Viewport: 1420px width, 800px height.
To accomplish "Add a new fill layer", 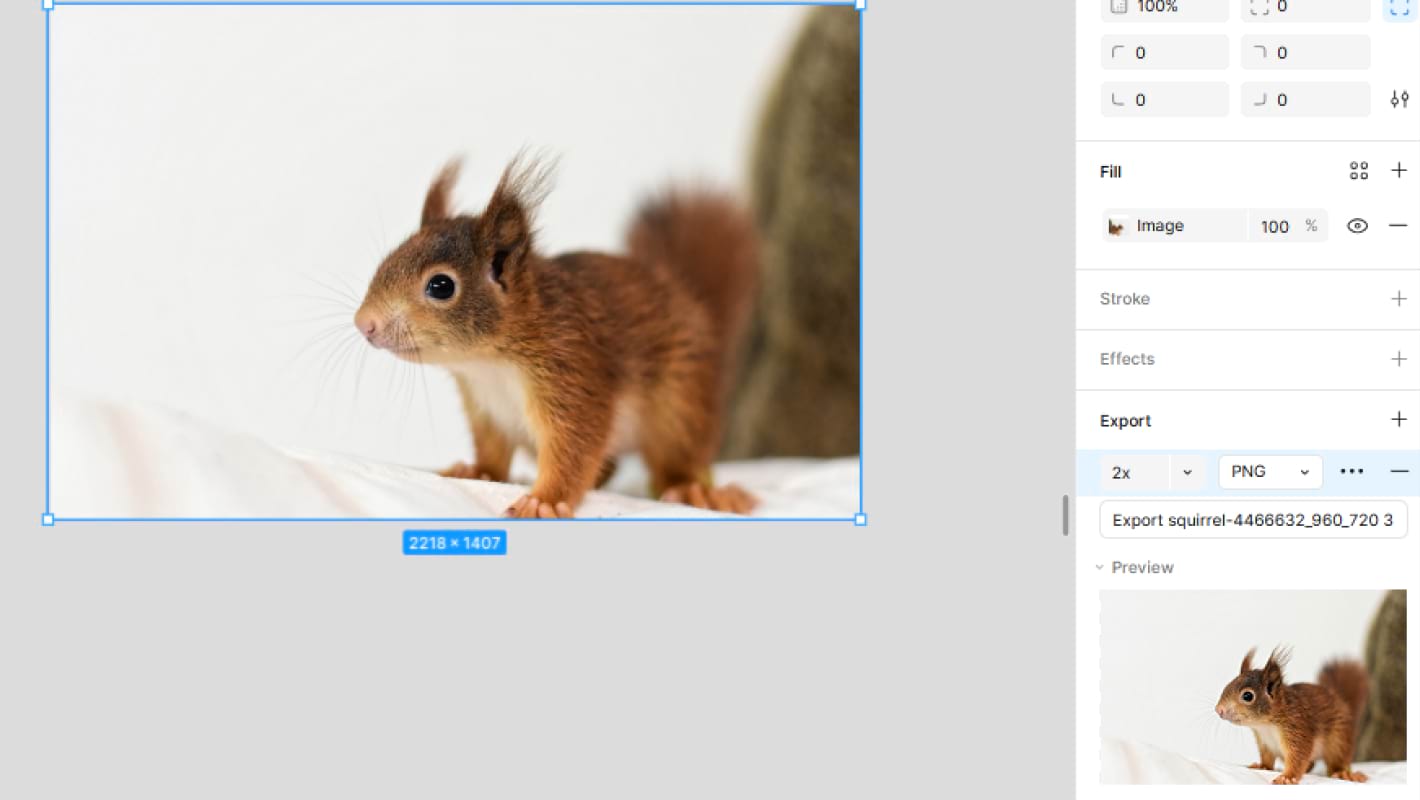I will pyautogui.click(x=1399, y=171).
